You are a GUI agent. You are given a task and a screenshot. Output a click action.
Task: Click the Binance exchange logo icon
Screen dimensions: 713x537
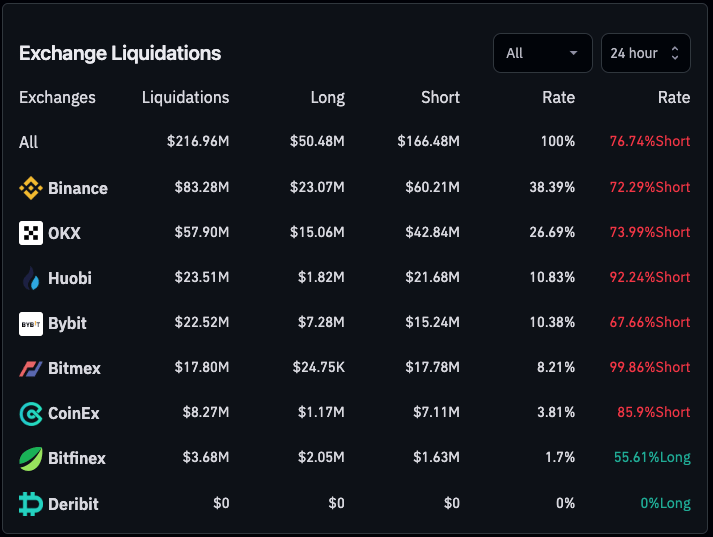[31, 188]
